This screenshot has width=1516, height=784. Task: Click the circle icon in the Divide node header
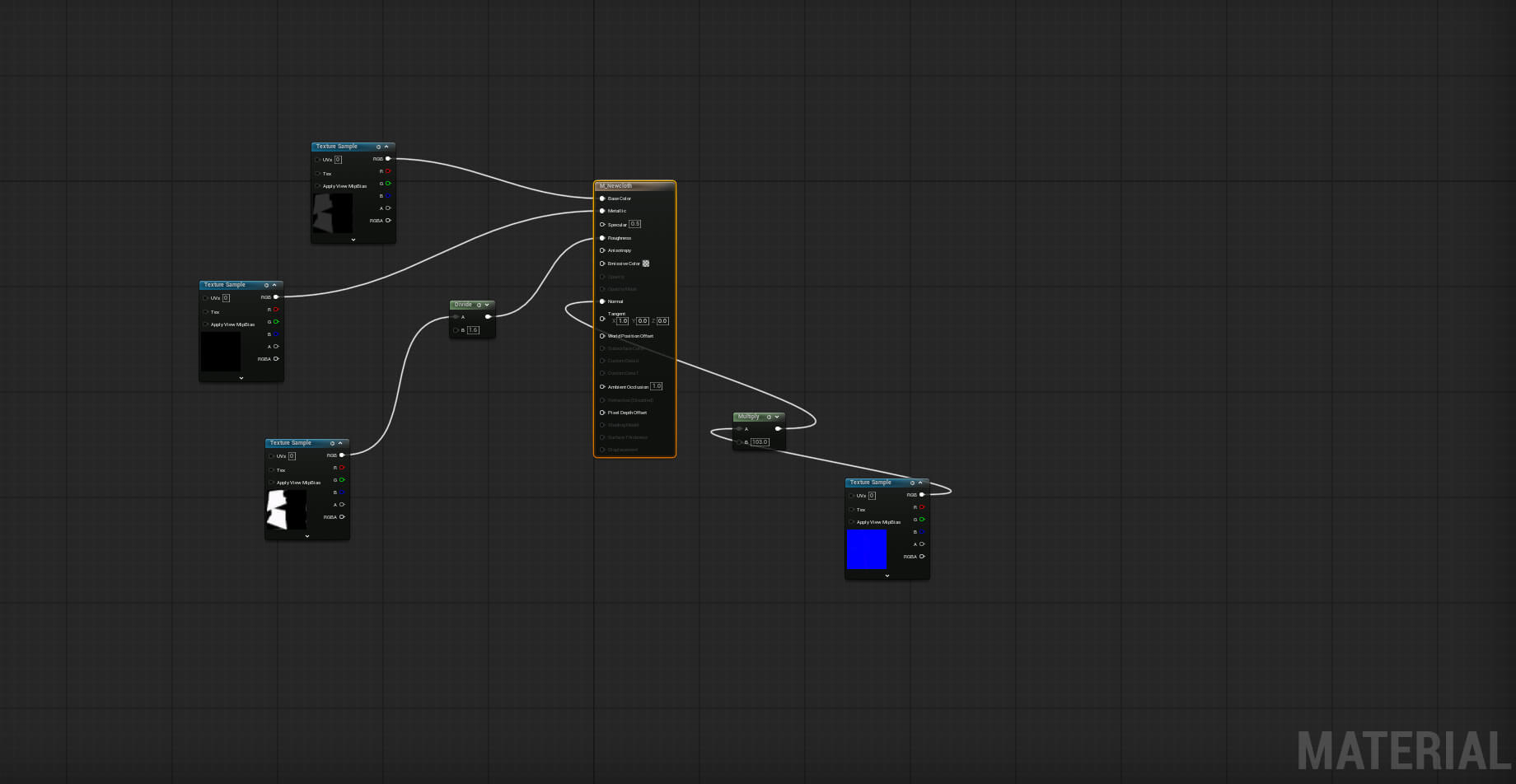[479, 305]
